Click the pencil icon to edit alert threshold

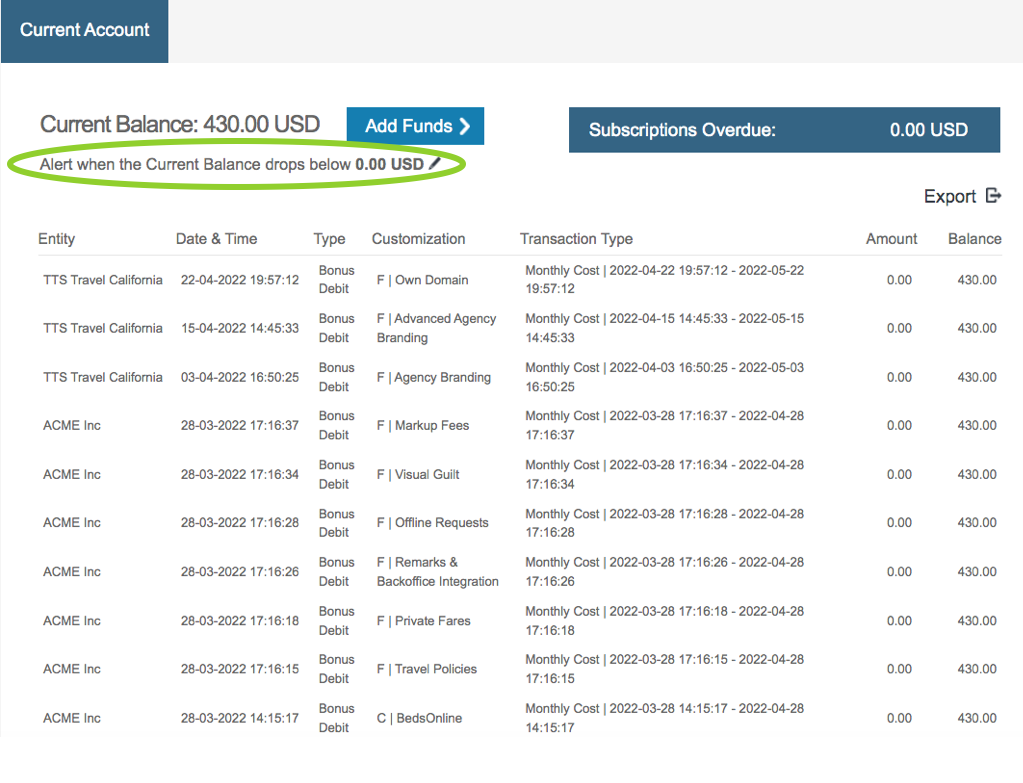435,164
